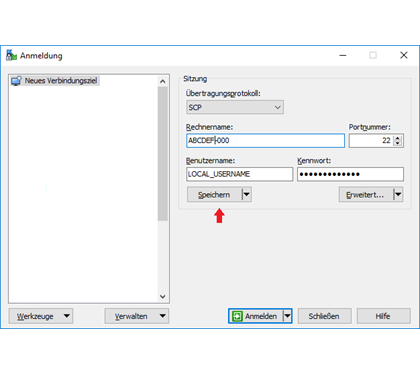Click the Schließen button

pos(324,316)
